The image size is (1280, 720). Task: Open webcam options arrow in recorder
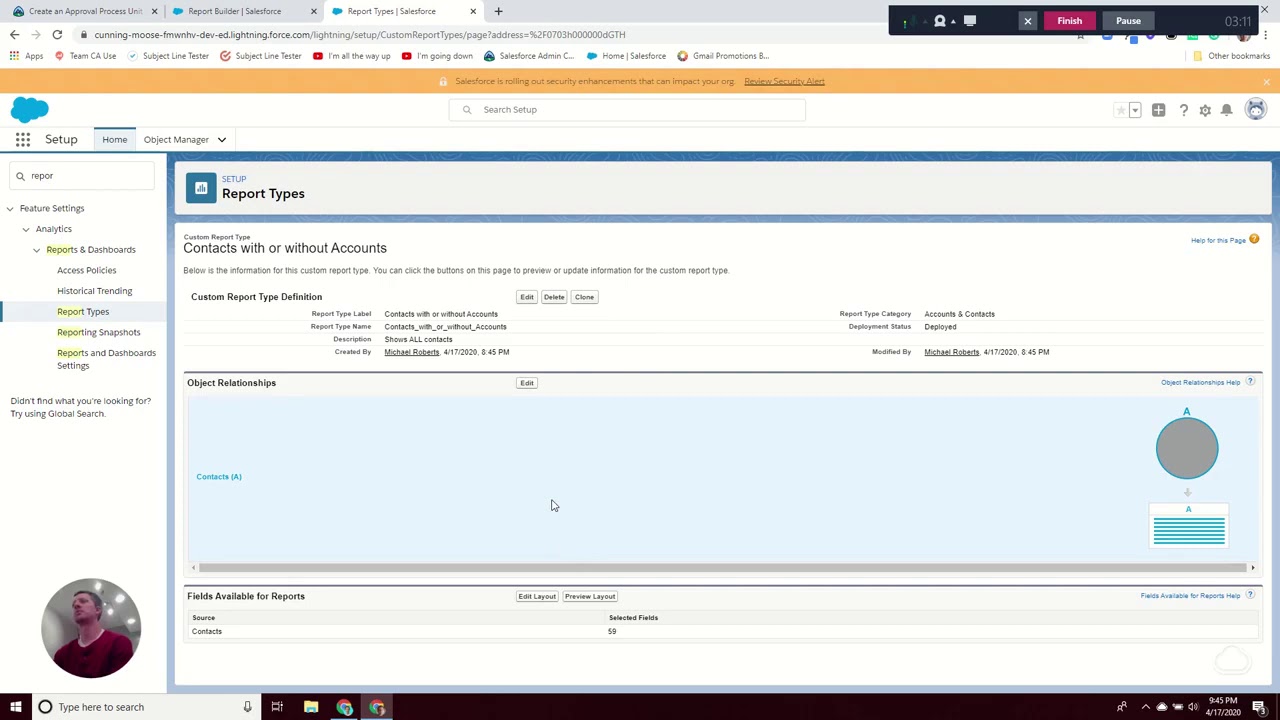click(953, 20)
